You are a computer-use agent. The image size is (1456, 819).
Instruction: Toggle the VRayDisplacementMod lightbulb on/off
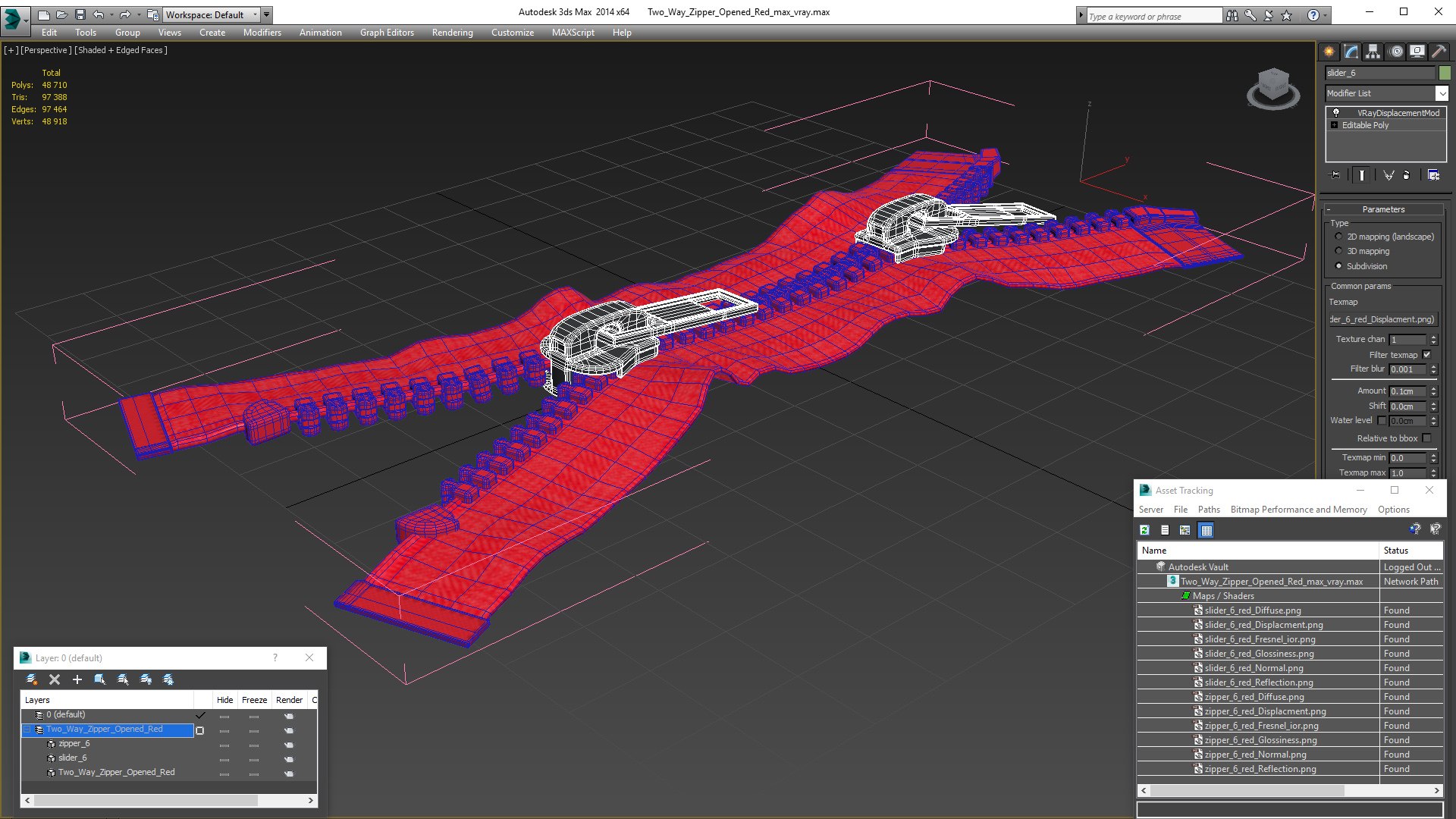pos(1336,113)
